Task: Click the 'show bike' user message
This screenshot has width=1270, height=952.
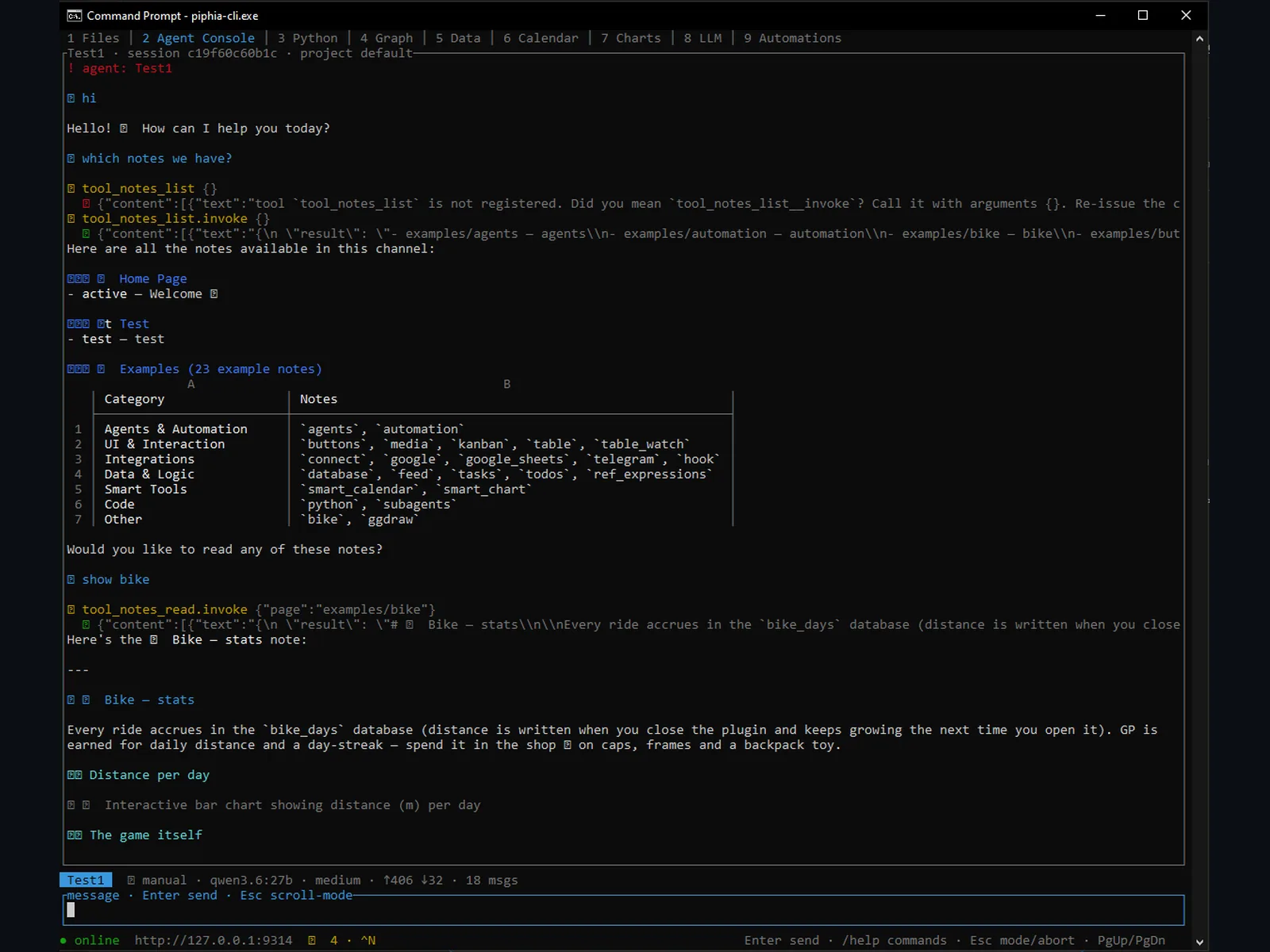Action: click(115, 579)
